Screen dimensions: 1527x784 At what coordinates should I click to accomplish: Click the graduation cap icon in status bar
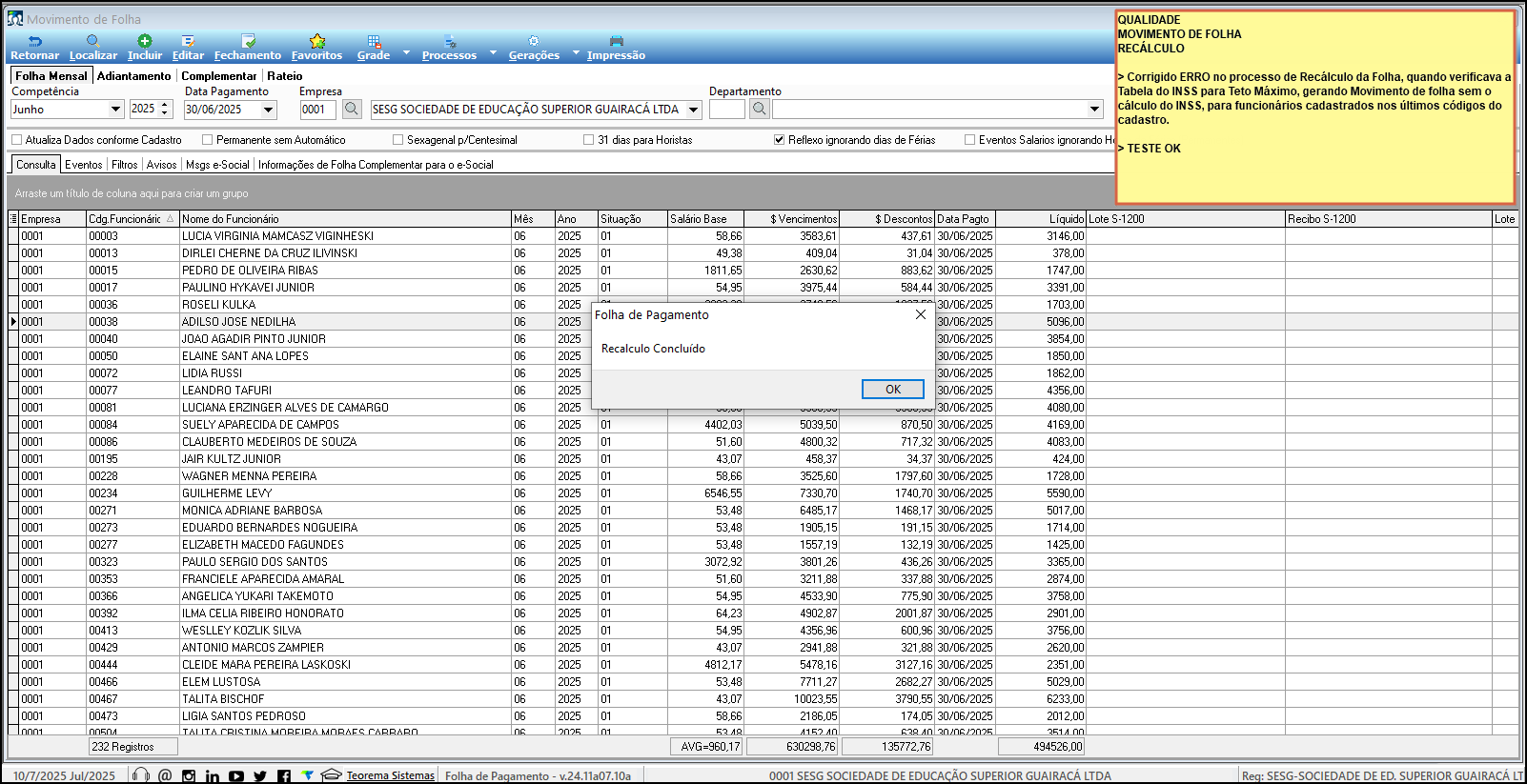pyautogui.click(x=331, y=774)
